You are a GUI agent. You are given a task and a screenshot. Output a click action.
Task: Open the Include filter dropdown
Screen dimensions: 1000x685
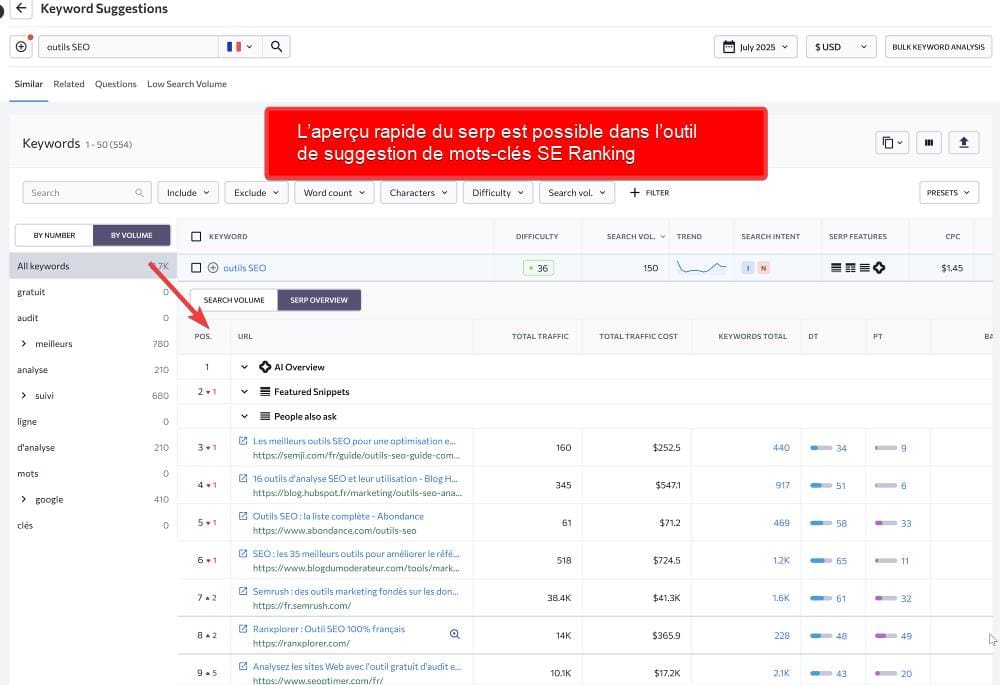[188, 193]
